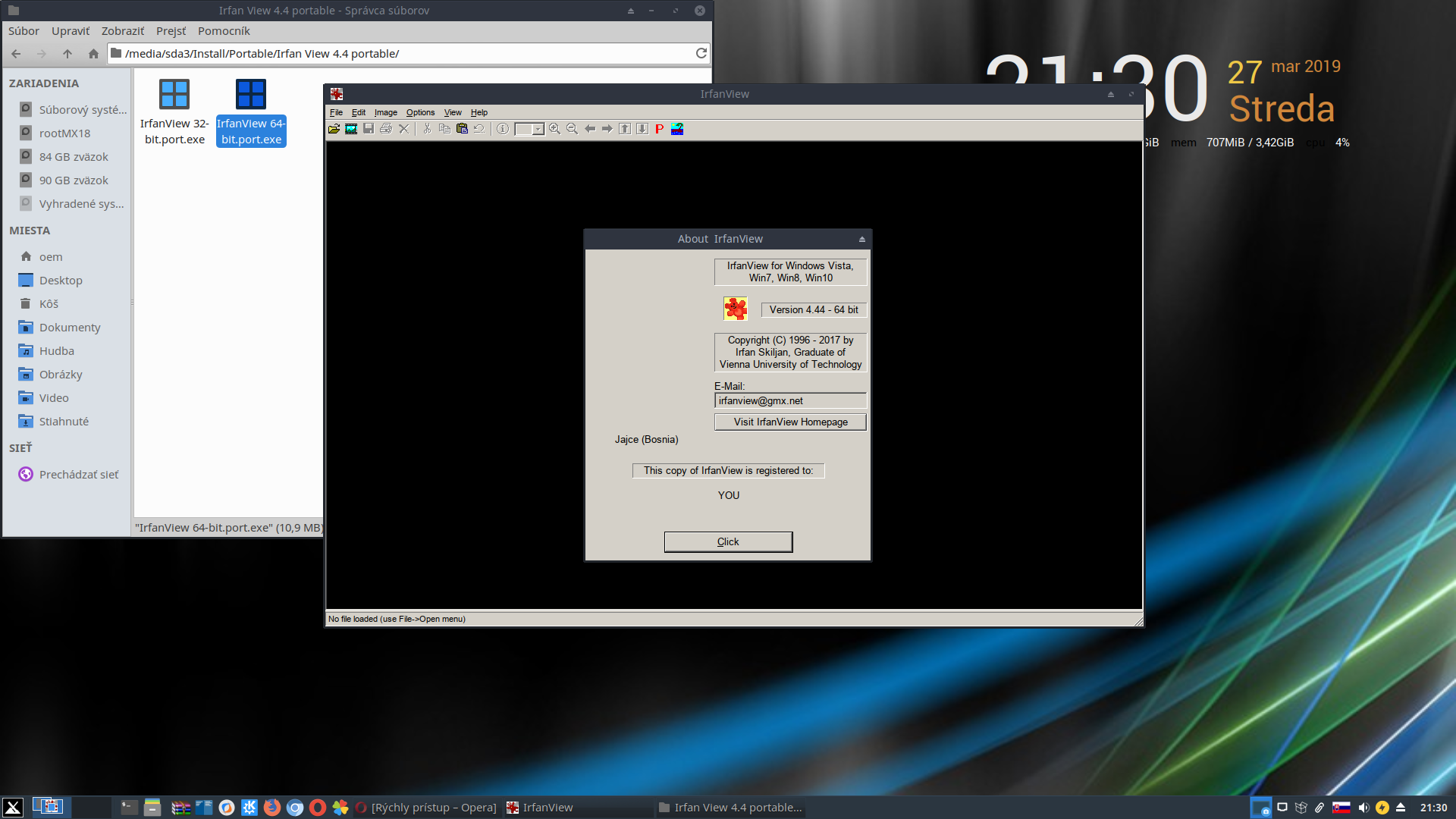Click the up-folder arrow in file manager
This screenshot has height=819, width=1456.
click(67, 54)
